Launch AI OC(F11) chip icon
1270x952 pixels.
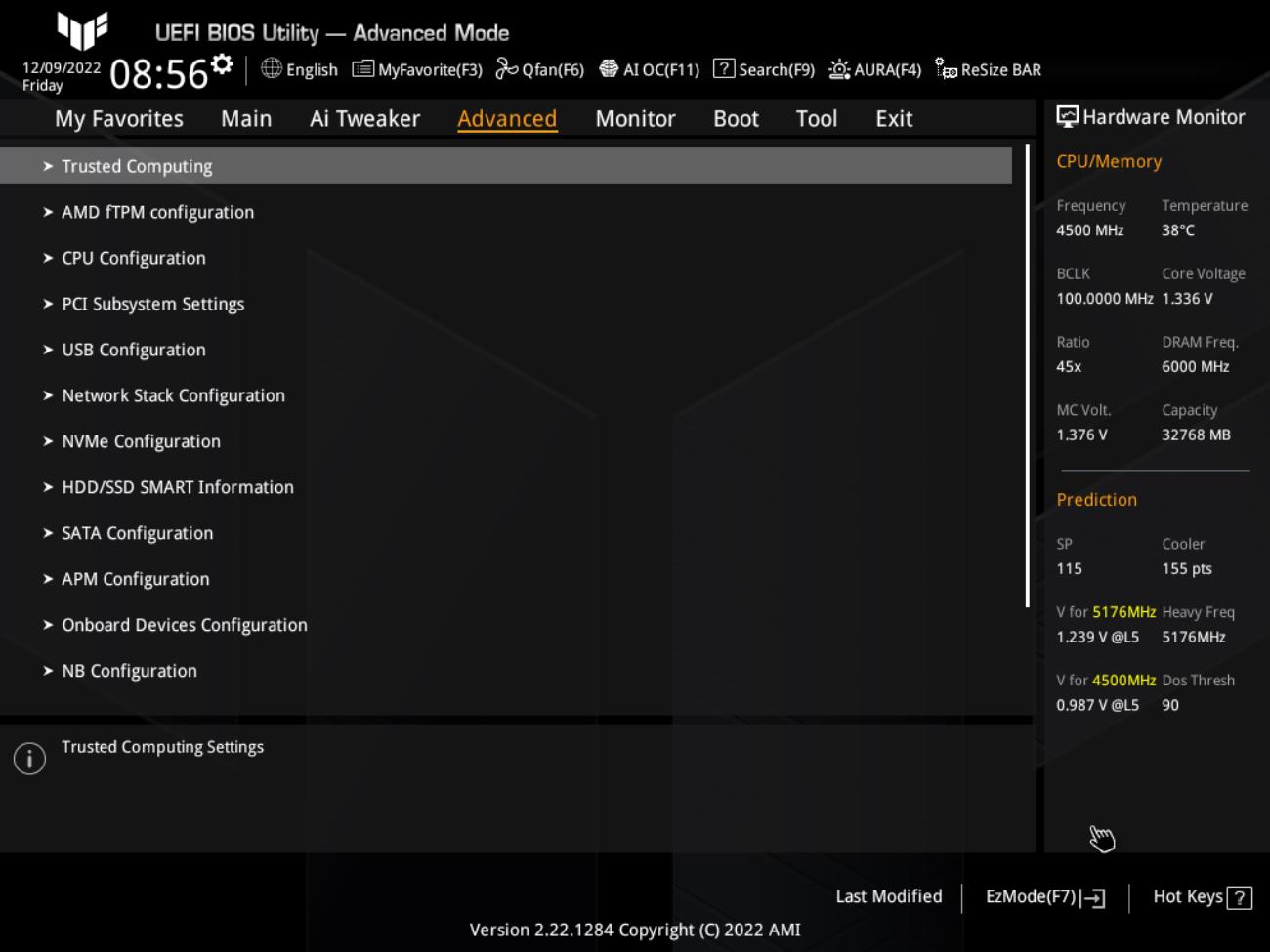pyautogui.click(x=609, y=68)
